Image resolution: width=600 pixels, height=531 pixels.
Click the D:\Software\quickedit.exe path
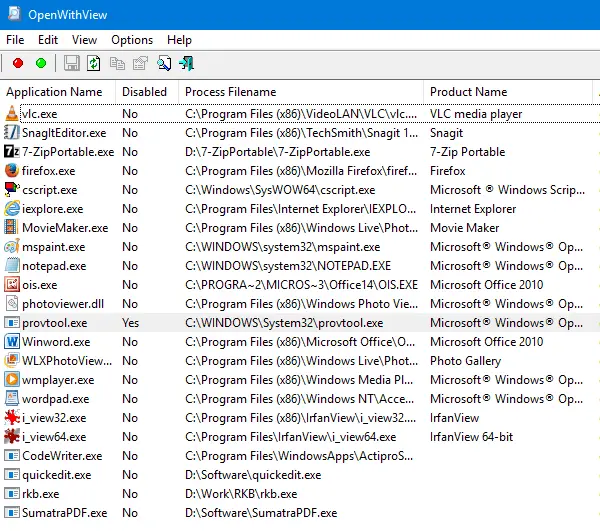coord(253,475)
